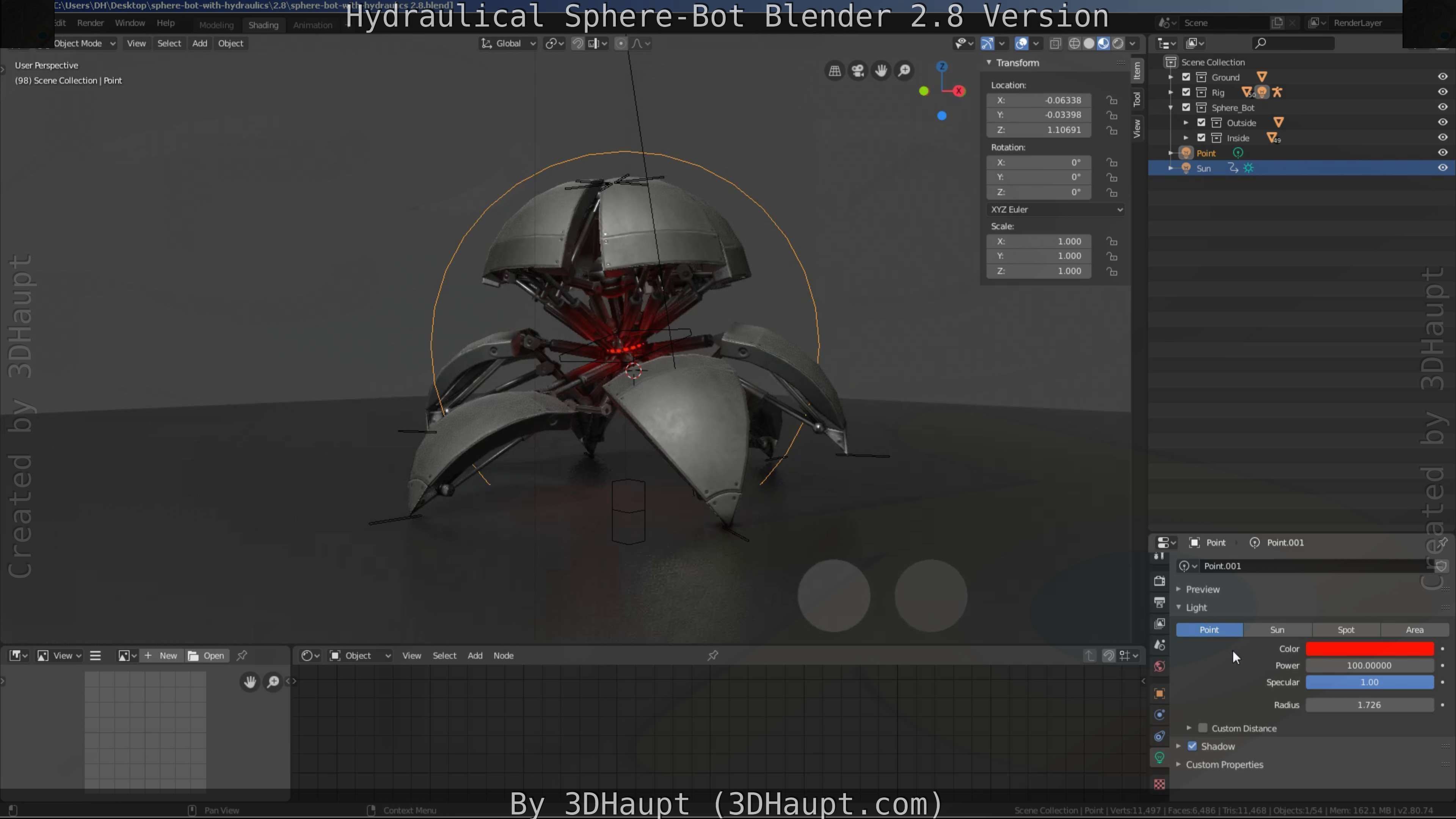Open the Render menu
Image resolution: width=1456 pixels, height=819 pixels.
91,23
